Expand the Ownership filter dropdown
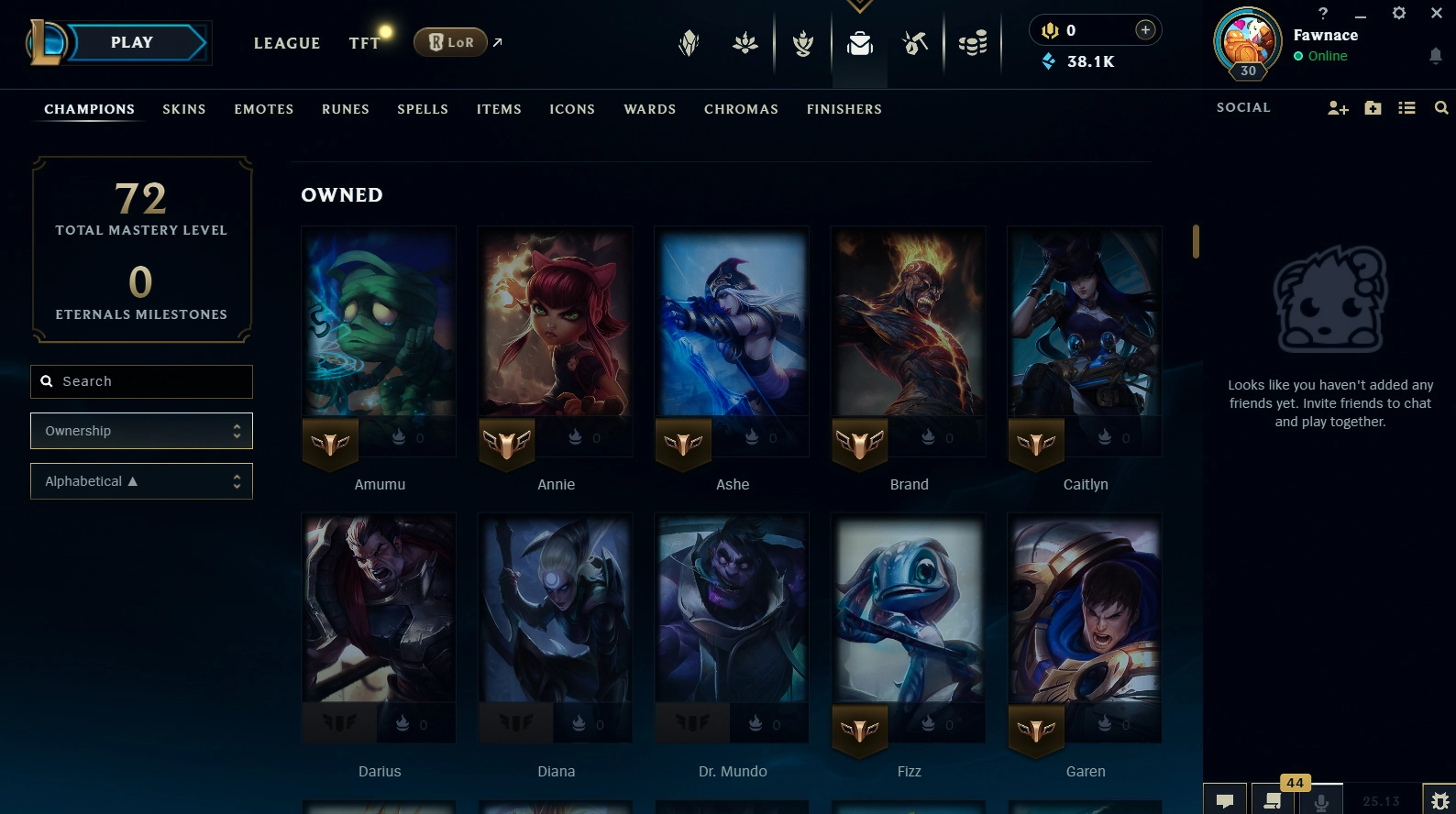 pyautogui.click(x=141, y=431)
